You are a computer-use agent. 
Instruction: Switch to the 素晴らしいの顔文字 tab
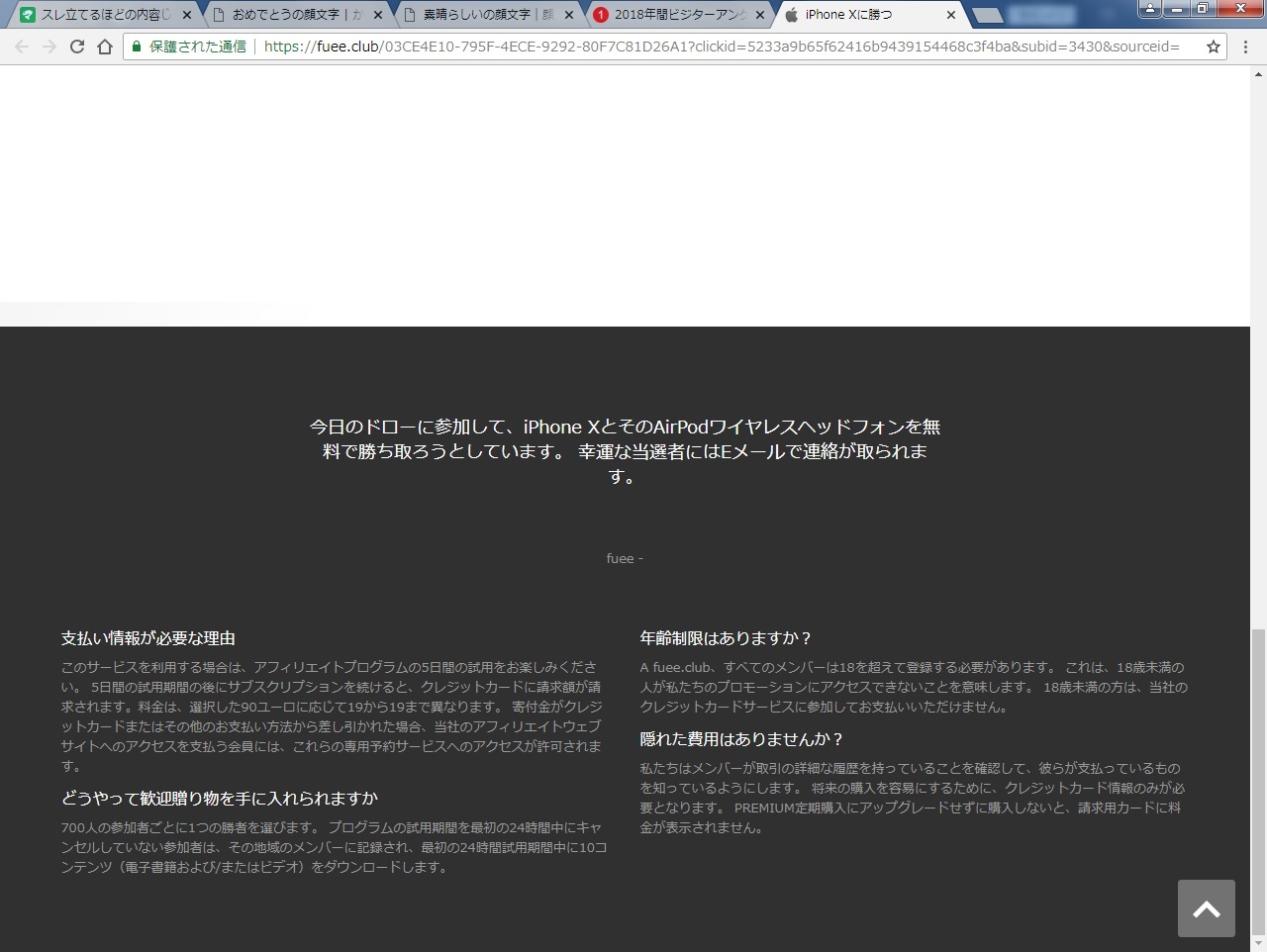pos(487,15)
